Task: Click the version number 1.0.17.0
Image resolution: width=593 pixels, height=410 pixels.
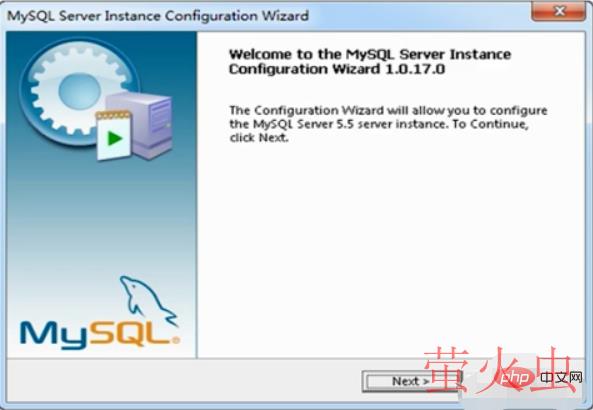Action: click(414, 69)
